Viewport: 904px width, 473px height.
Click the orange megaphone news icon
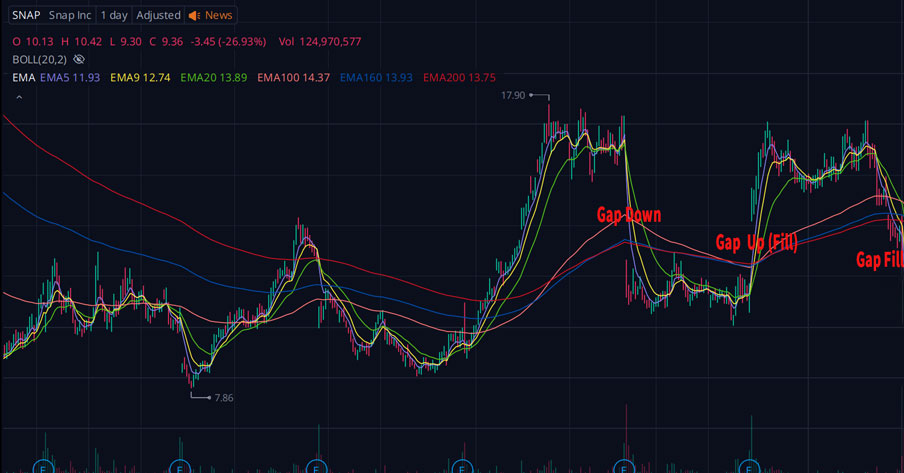[194, 16]
